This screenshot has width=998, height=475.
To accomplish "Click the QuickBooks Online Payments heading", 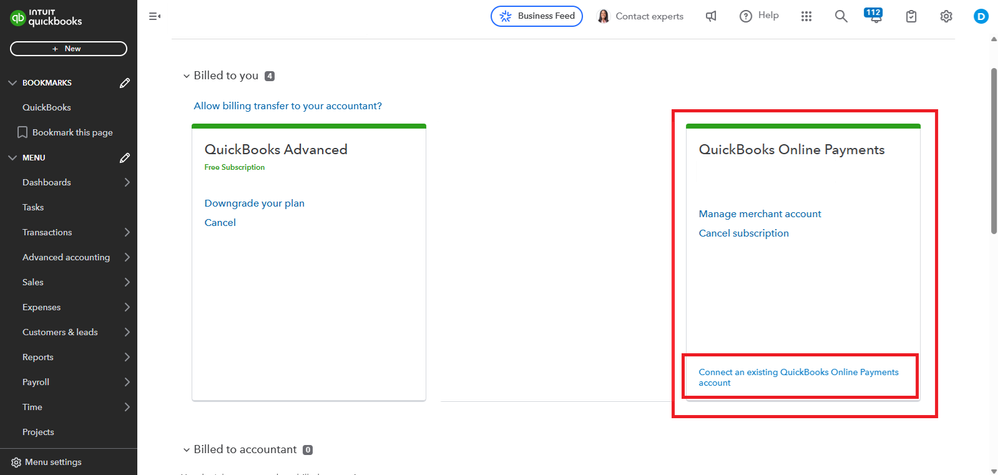I will tap(791, 150).
